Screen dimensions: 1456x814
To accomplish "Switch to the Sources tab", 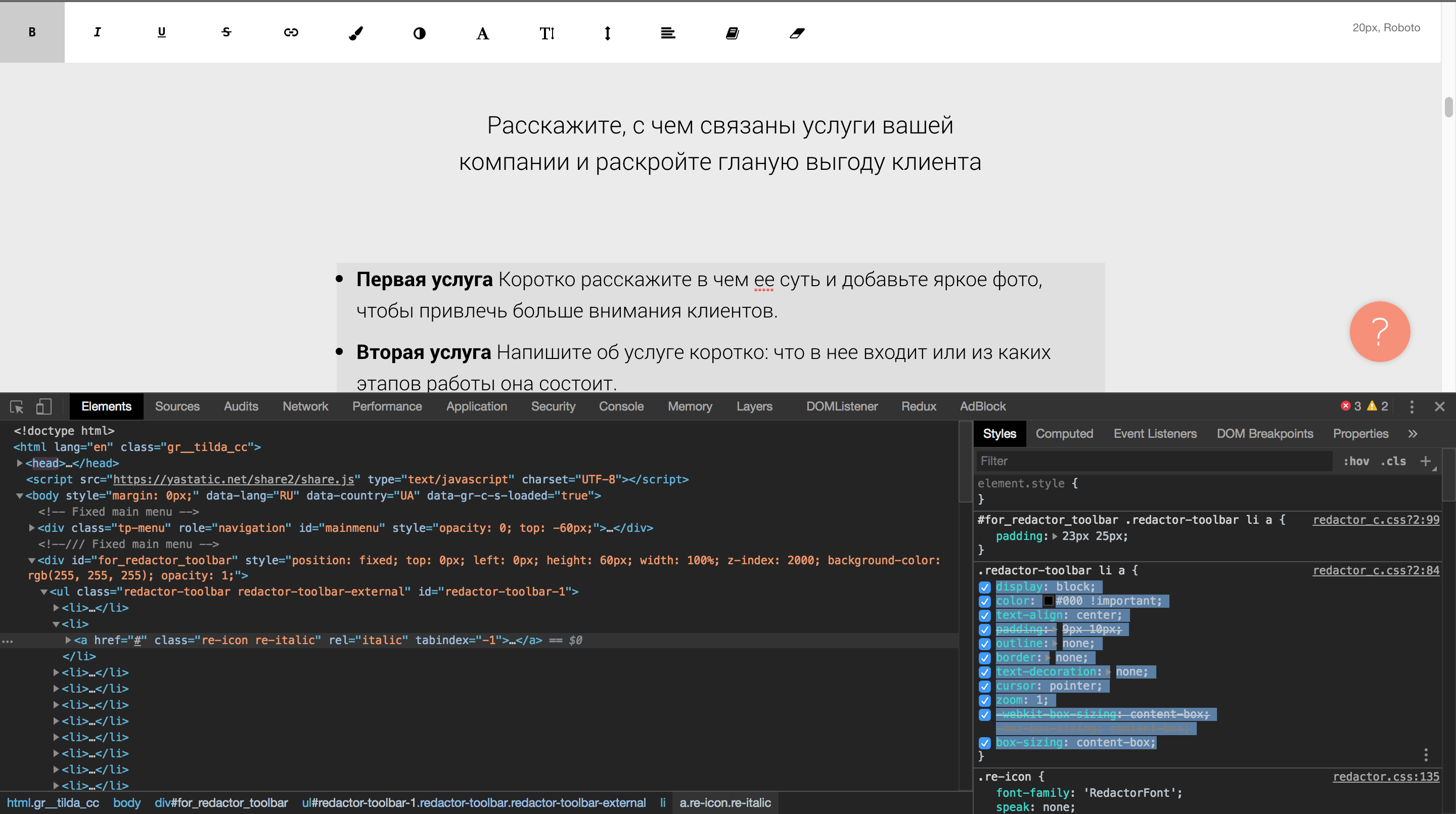I will coord(177,406).
